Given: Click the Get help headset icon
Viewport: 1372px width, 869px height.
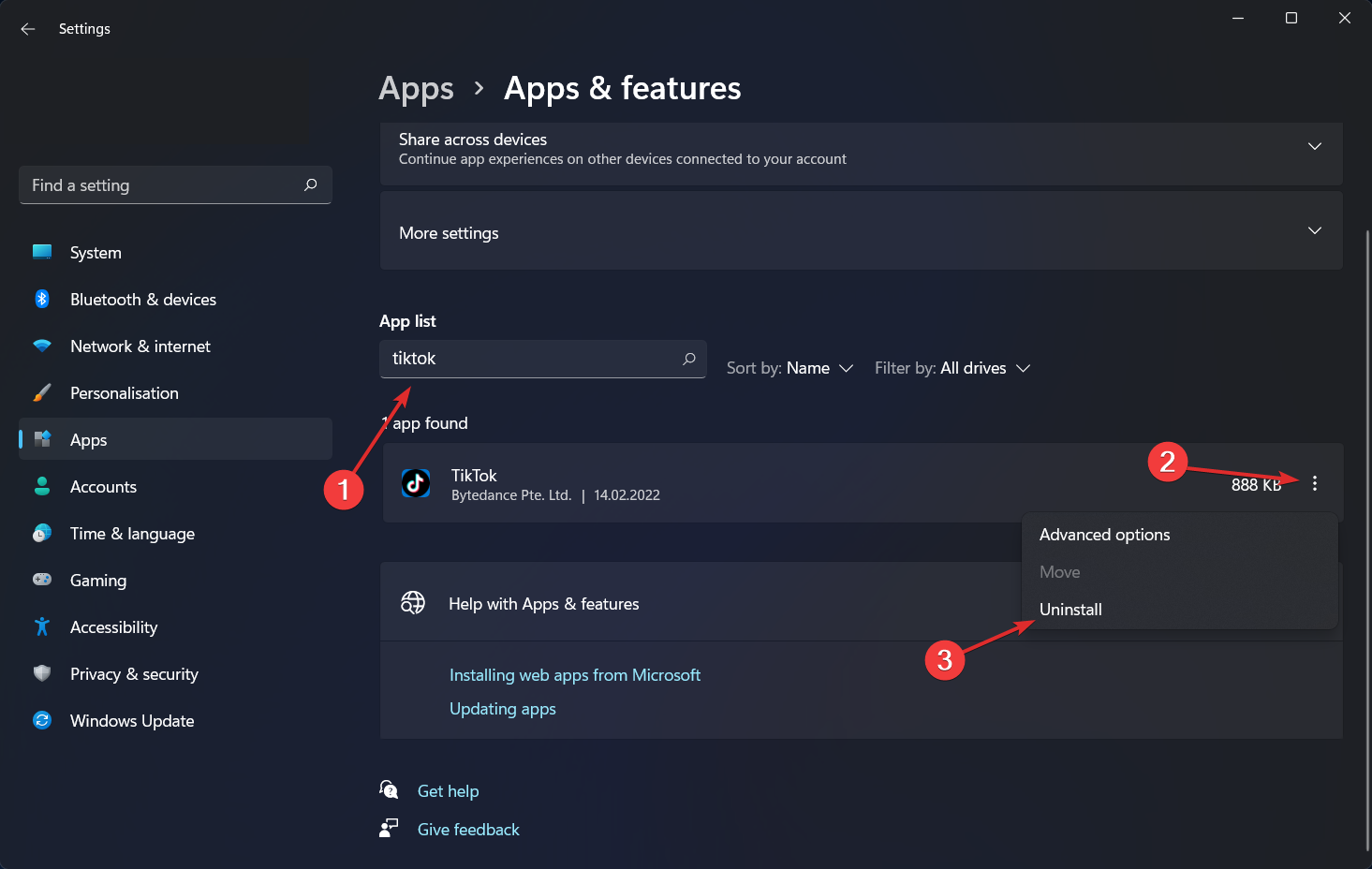Looking at the screenshot, I should pyautogui.click(x=389, y=789).
